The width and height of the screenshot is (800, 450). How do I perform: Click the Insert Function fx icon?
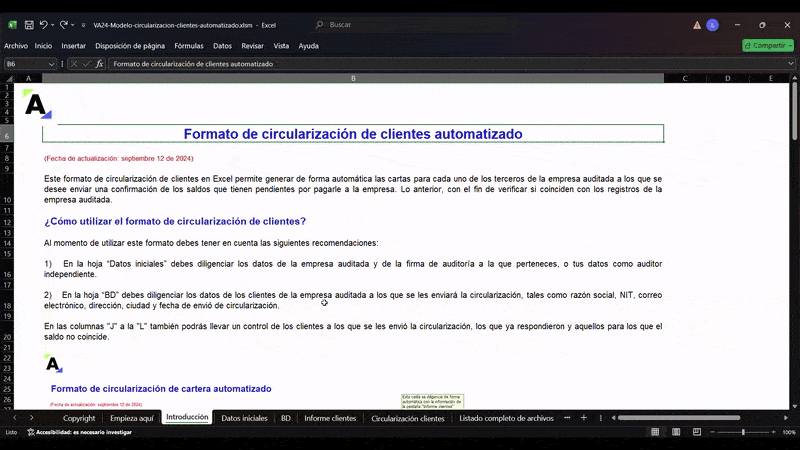99,64
